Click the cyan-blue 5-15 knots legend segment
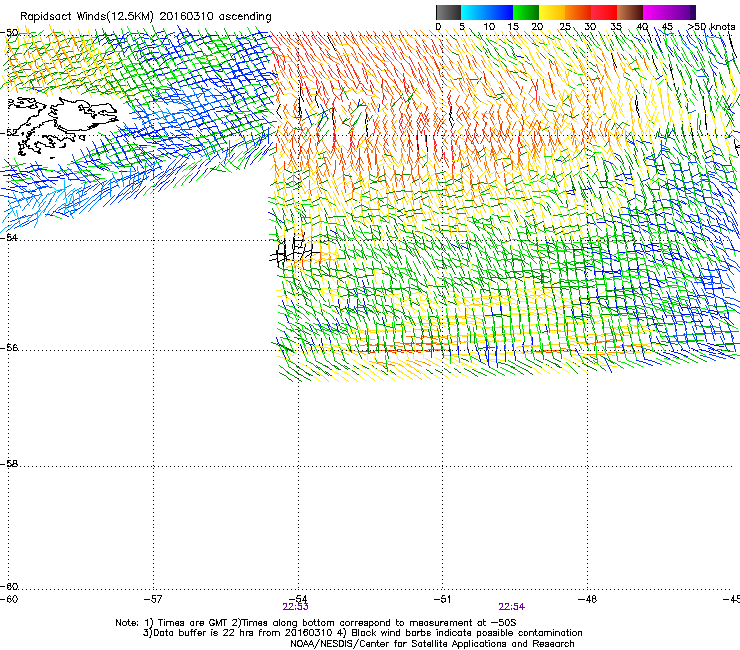The image size is (740, 650). [487, 12]
